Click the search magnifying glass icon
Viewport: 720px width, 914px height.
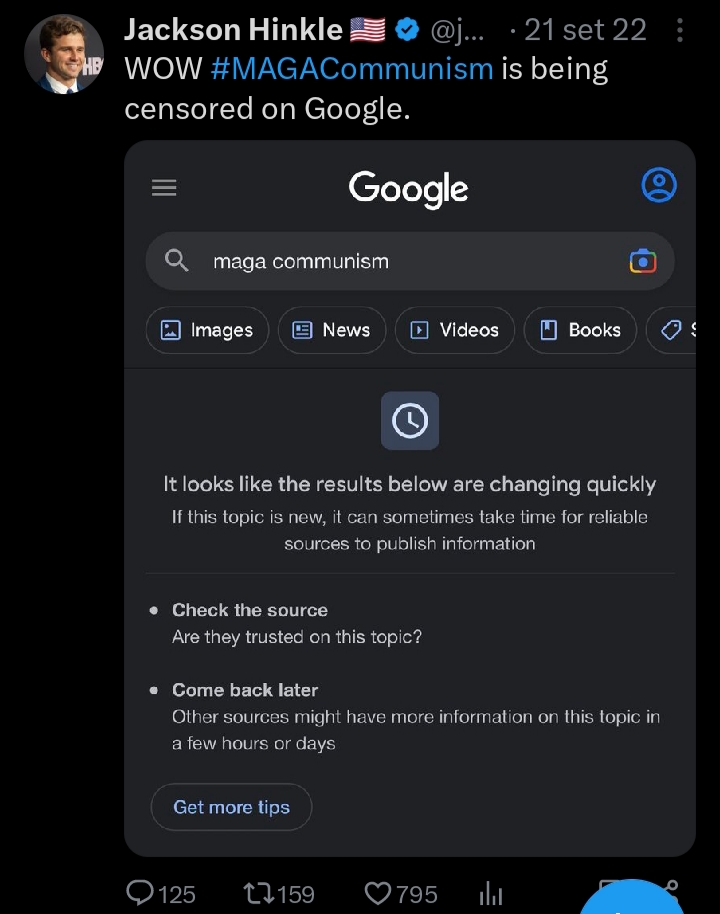[x=176, y=260]
